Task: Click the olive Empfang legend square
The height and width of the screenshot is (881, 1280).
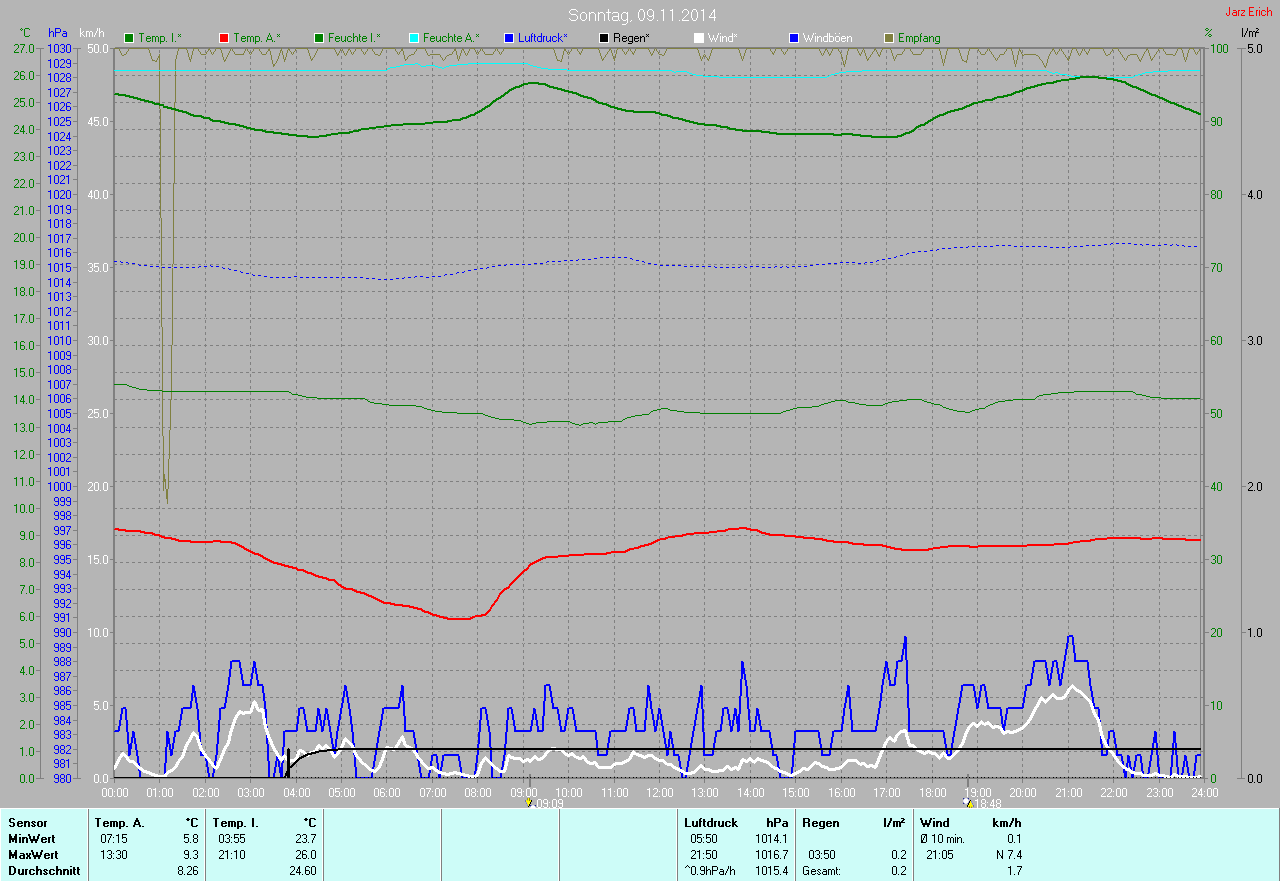Action: 889,38
